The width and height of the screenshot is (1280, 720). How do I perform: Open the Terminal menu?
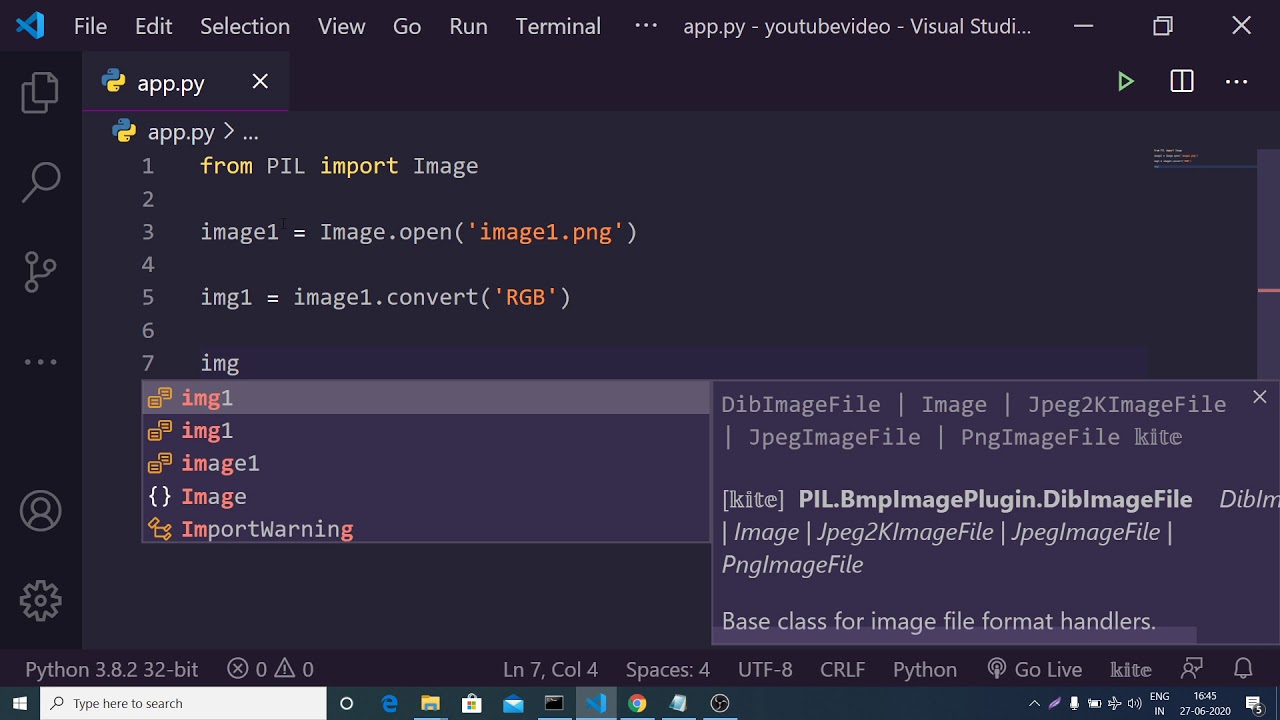pos(558,26)
